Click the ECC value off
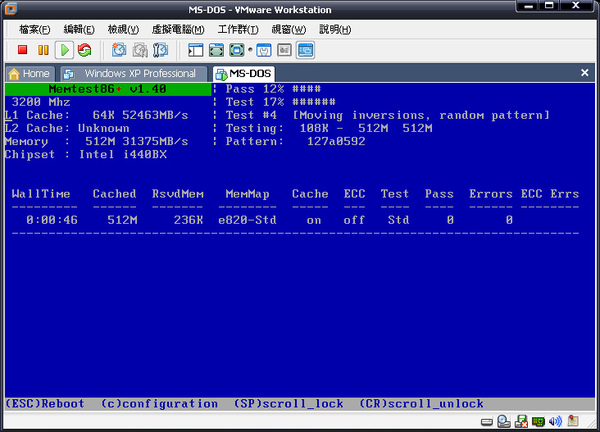Image resolution: width=600 pixels, height=432 pixels. click(x=354, y=220)
